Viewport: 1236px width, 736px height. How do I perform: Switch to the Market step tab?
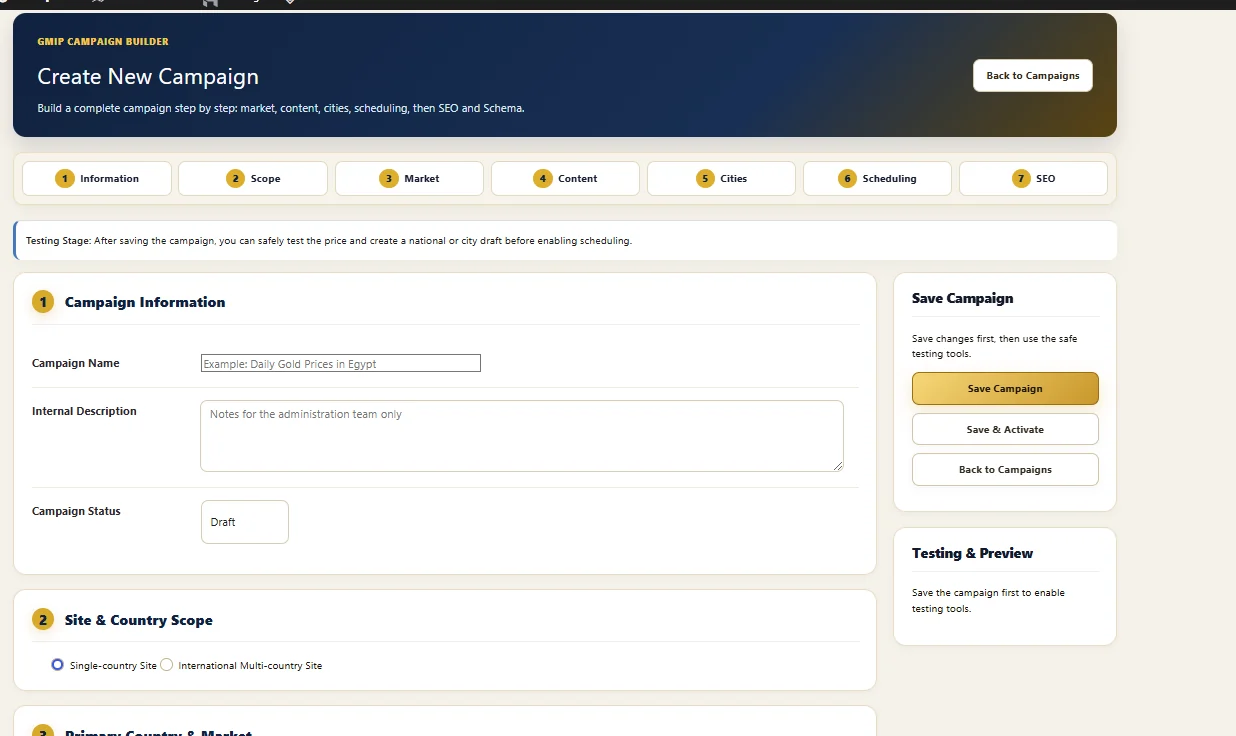(x=409, y=179)
